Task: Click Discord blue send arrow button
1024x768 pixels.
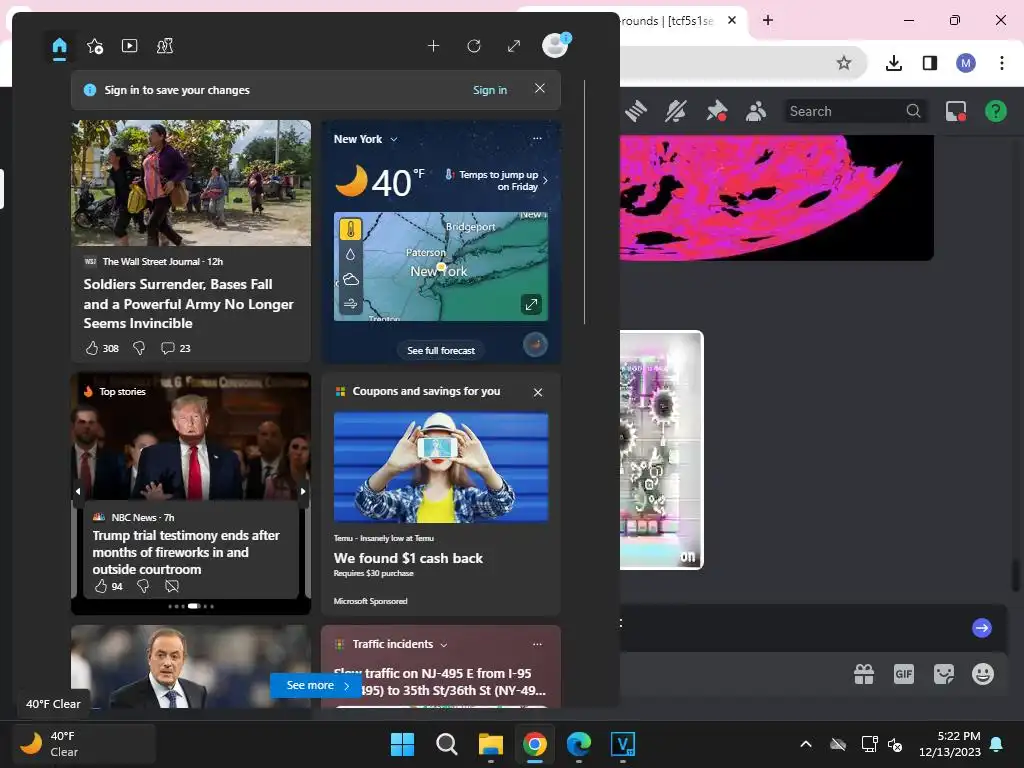Action: click(x=982, y=628)
